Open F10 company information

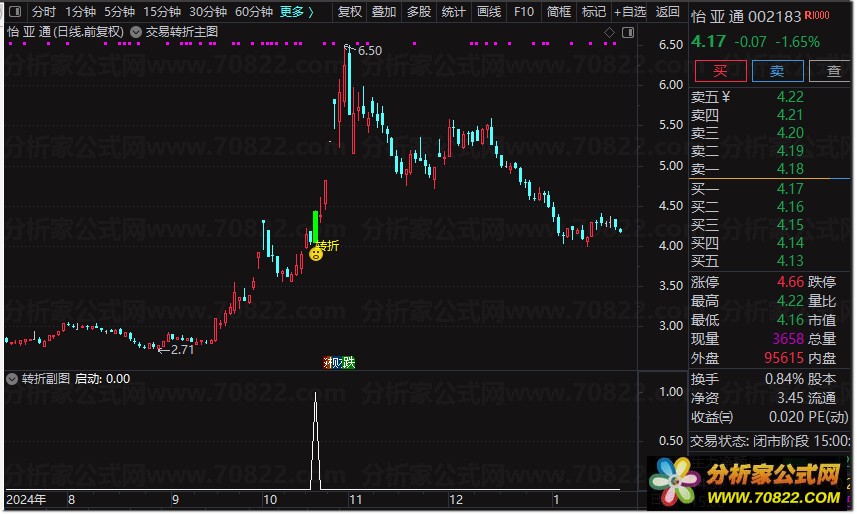[x=524, y=11]
